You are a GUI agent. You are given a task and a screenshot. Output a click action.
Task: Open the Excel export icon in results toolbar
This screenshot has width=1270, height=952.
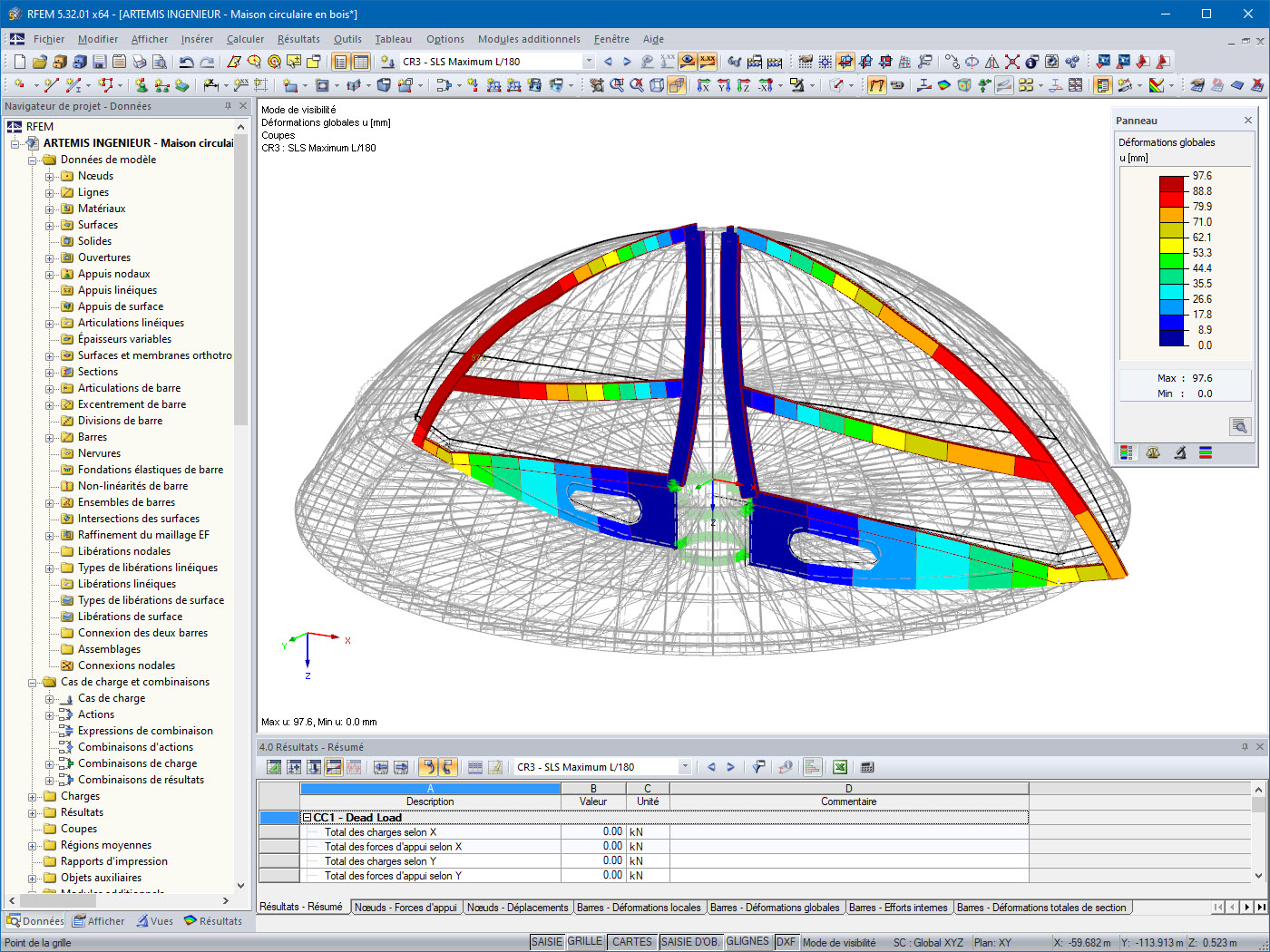838,766
